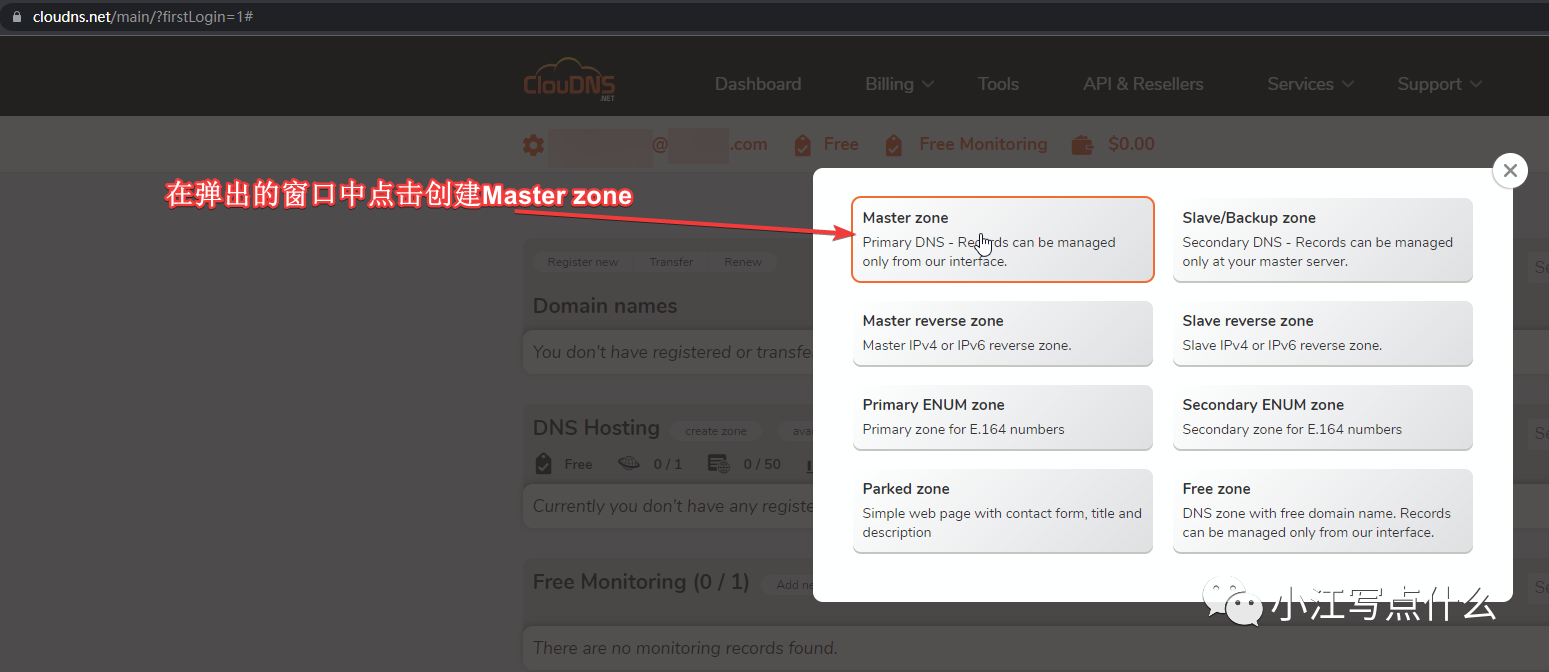
Task: Open the Services dropdown menu
Action: coord(1310,84)
